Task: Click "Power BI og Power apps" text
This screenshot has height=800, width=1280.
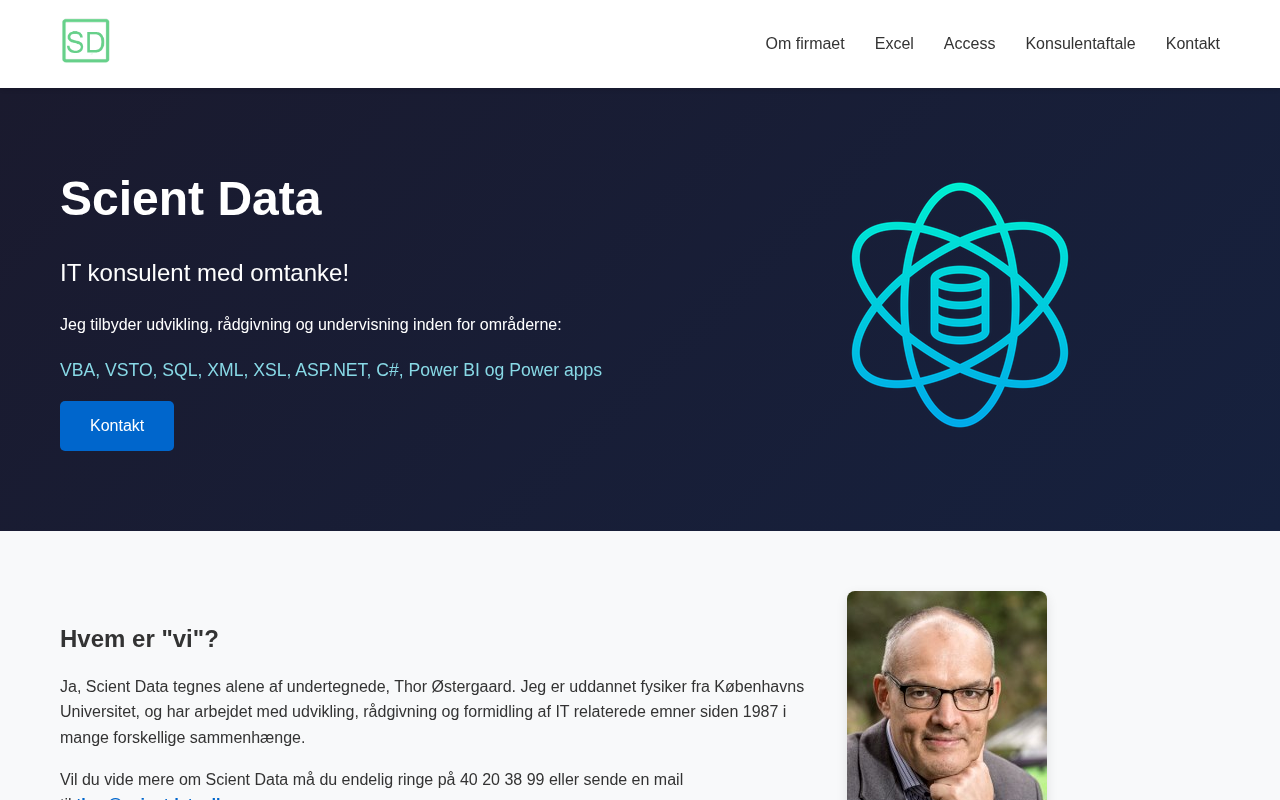Action: click(x=505, y=370)
